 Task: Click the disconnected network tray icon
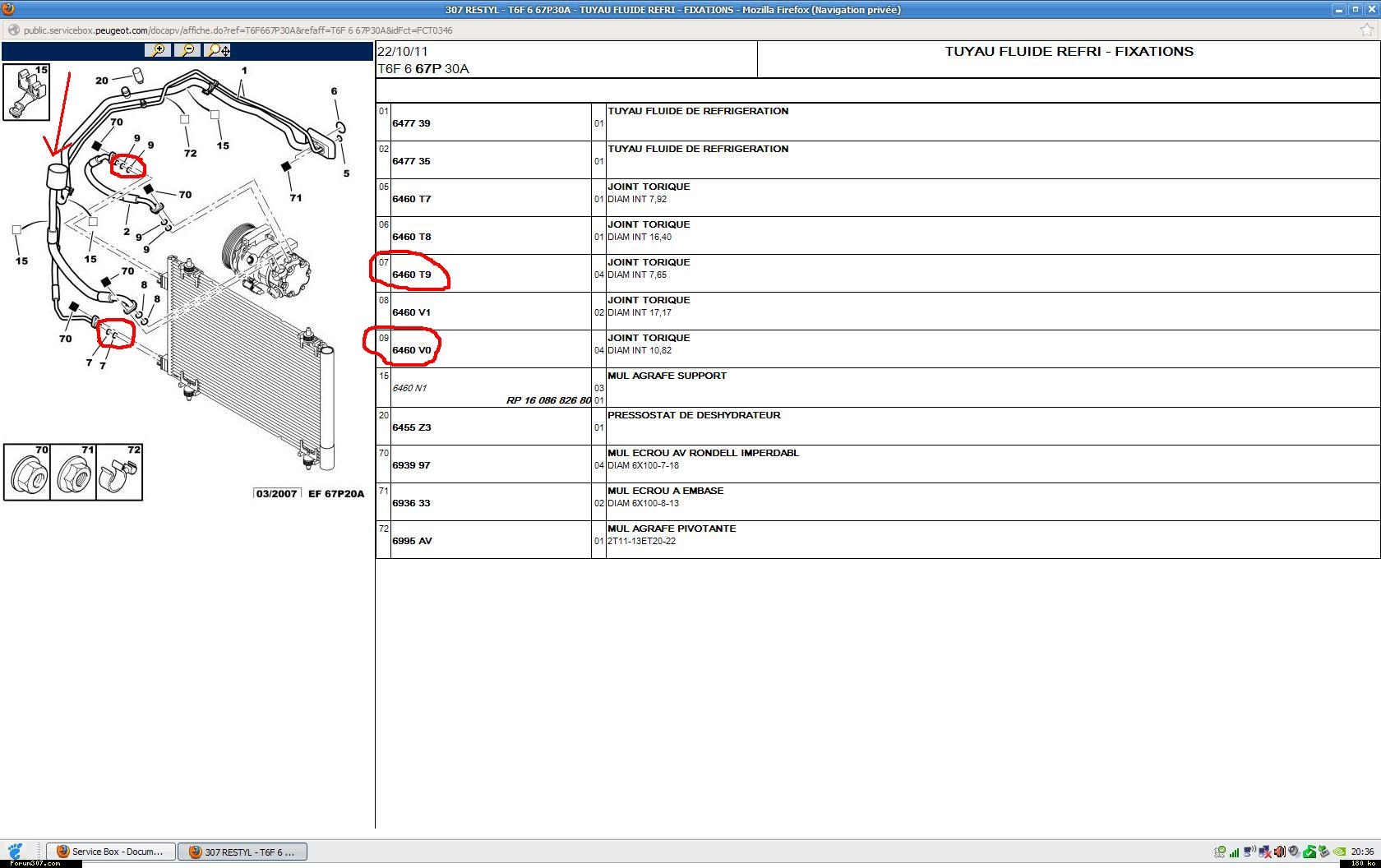click(x=1265, y=852)
